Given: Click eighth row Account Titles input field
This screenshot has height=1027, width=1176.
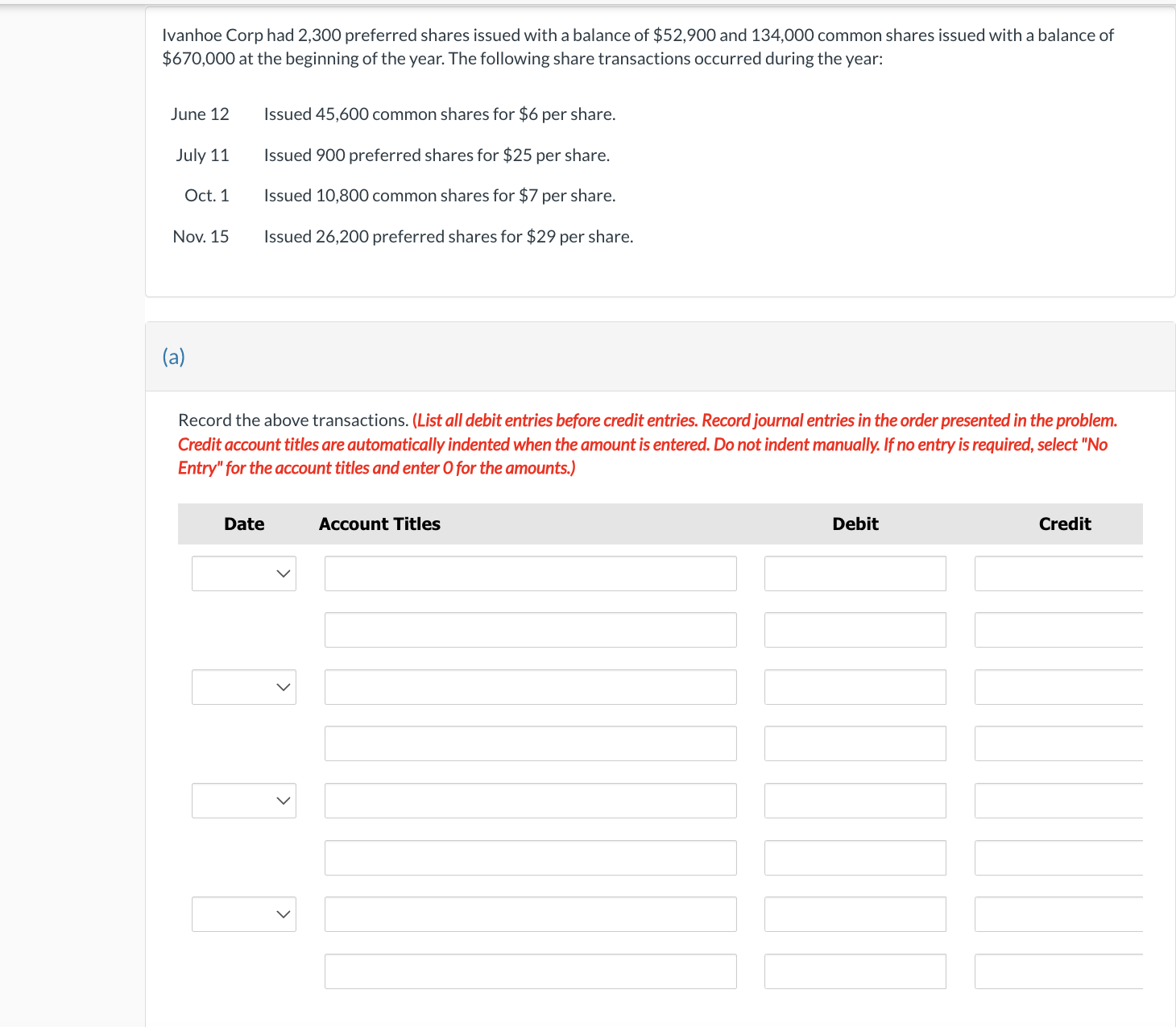Looking at the screenshot, I should [531, 971].
